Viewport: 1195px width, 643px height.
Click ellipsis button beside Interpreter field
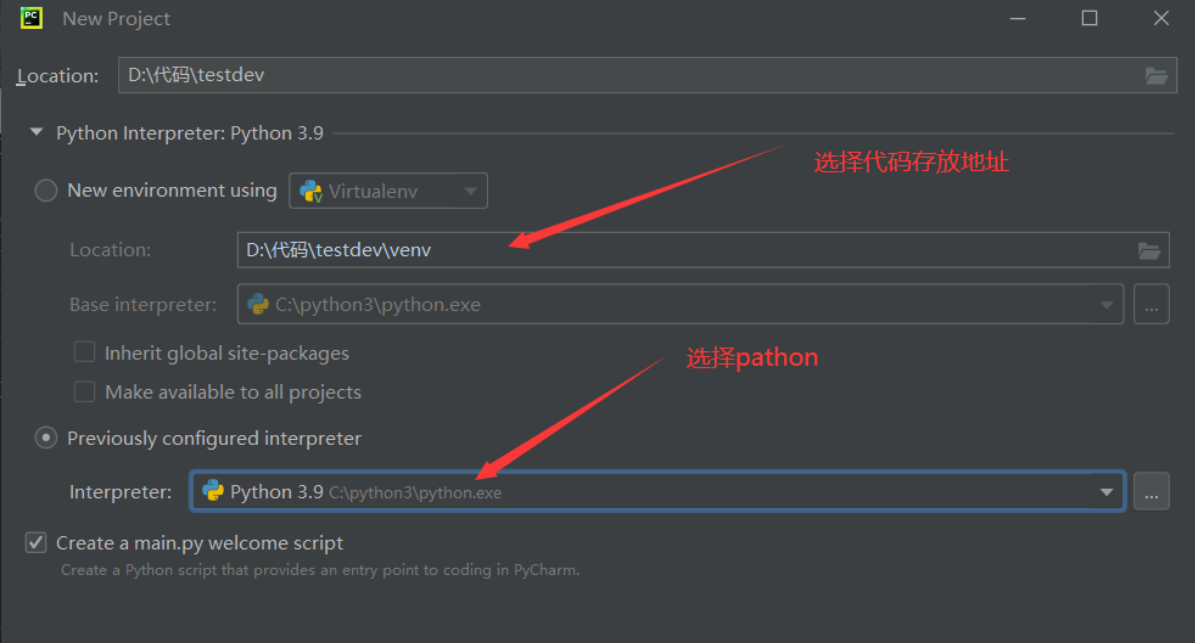[1151, 492]
